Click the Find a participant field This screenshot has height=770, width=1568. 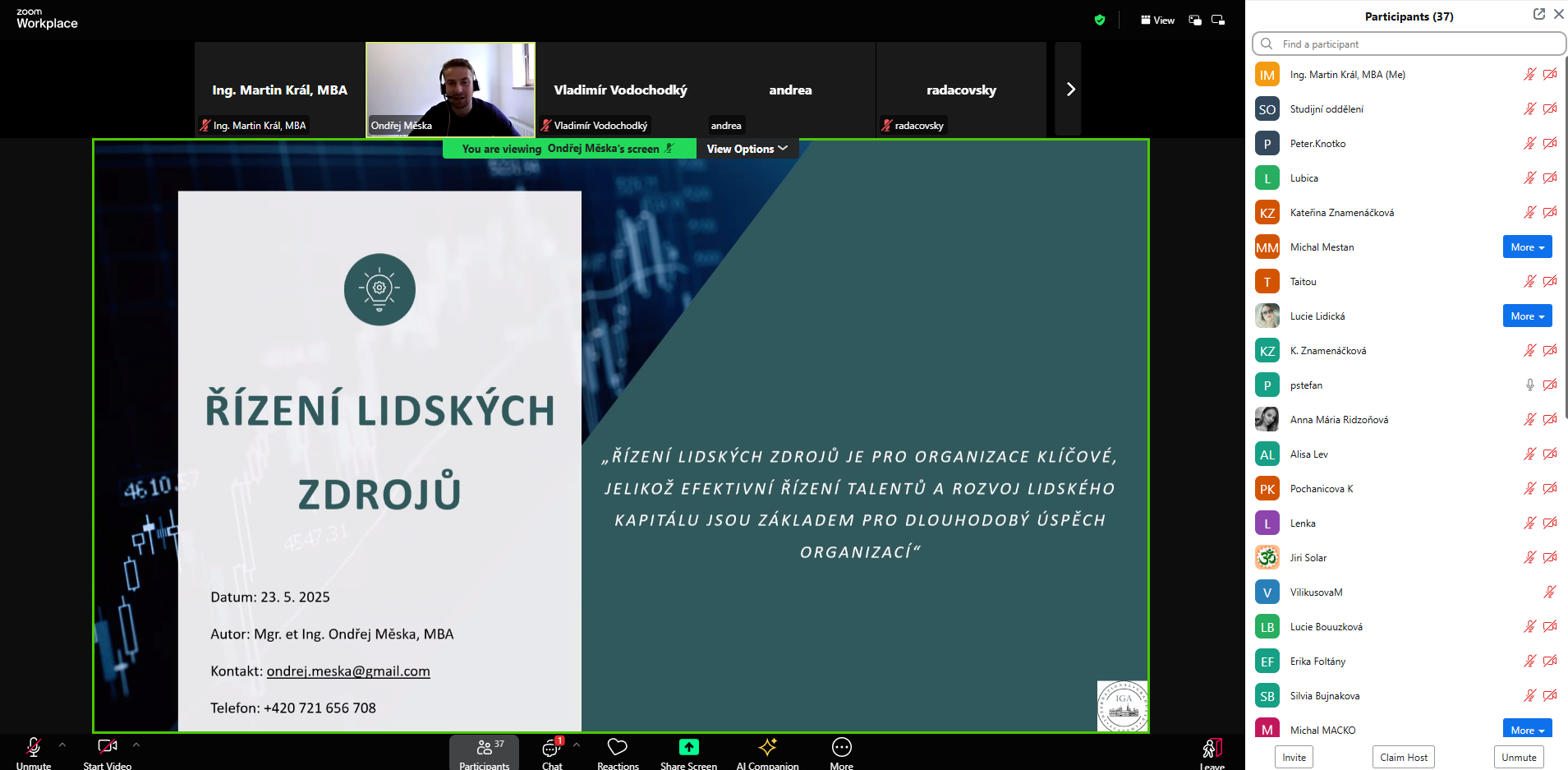(1408, 44)
